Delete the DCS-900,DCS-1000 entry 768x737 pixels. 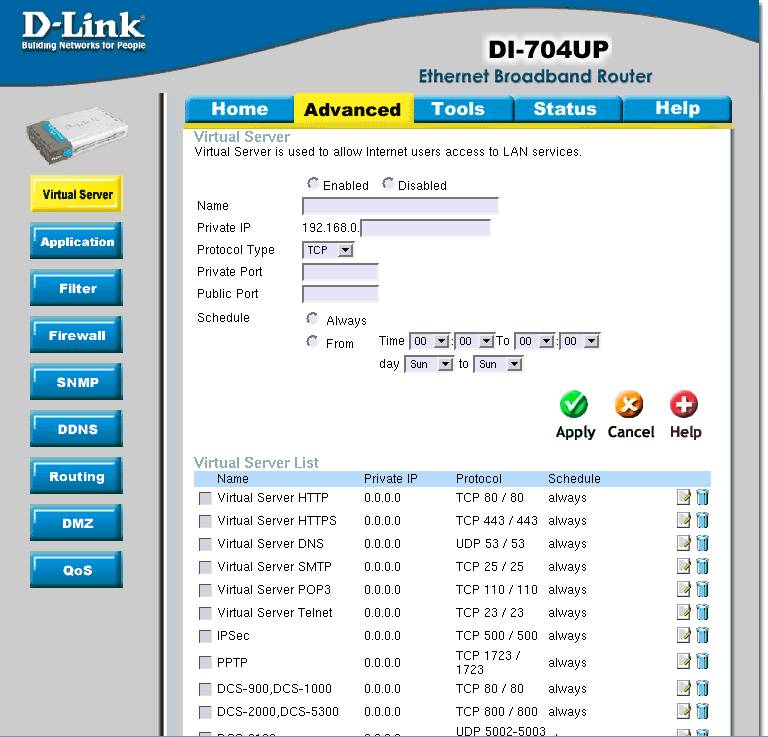[702, 688]
